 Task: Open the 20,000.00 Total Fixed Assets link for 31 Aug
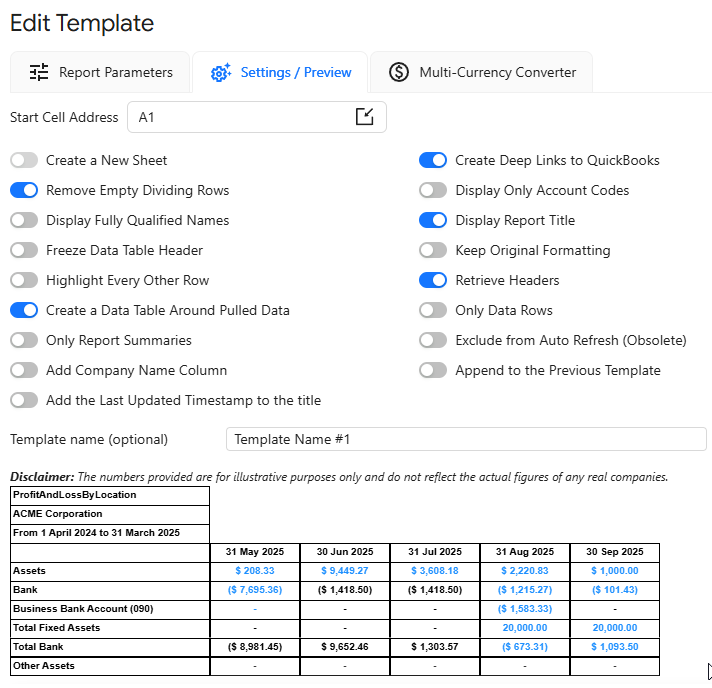[x=524, y=628]
